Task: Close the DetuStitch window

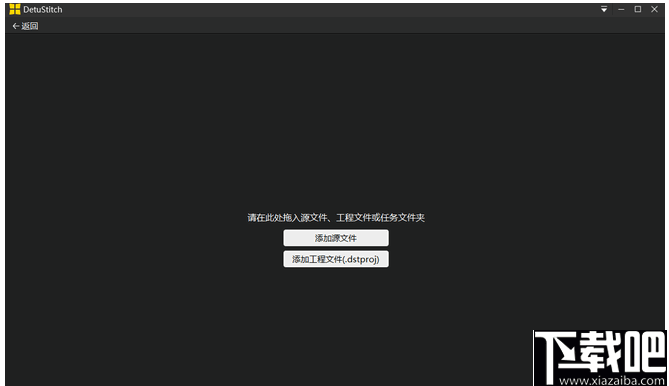Action: [x=654, y=9]
